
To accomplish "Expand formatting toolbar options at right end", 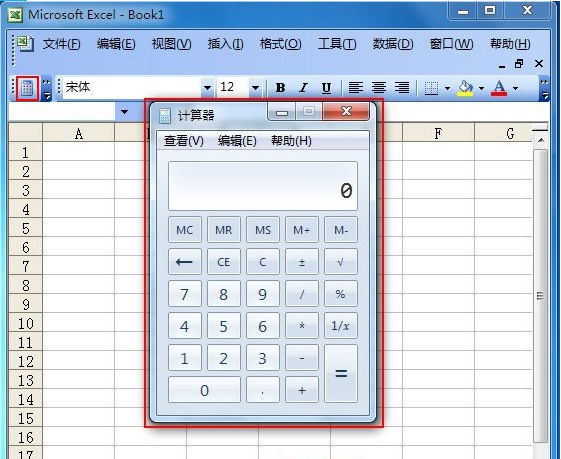I will point(544,88).
